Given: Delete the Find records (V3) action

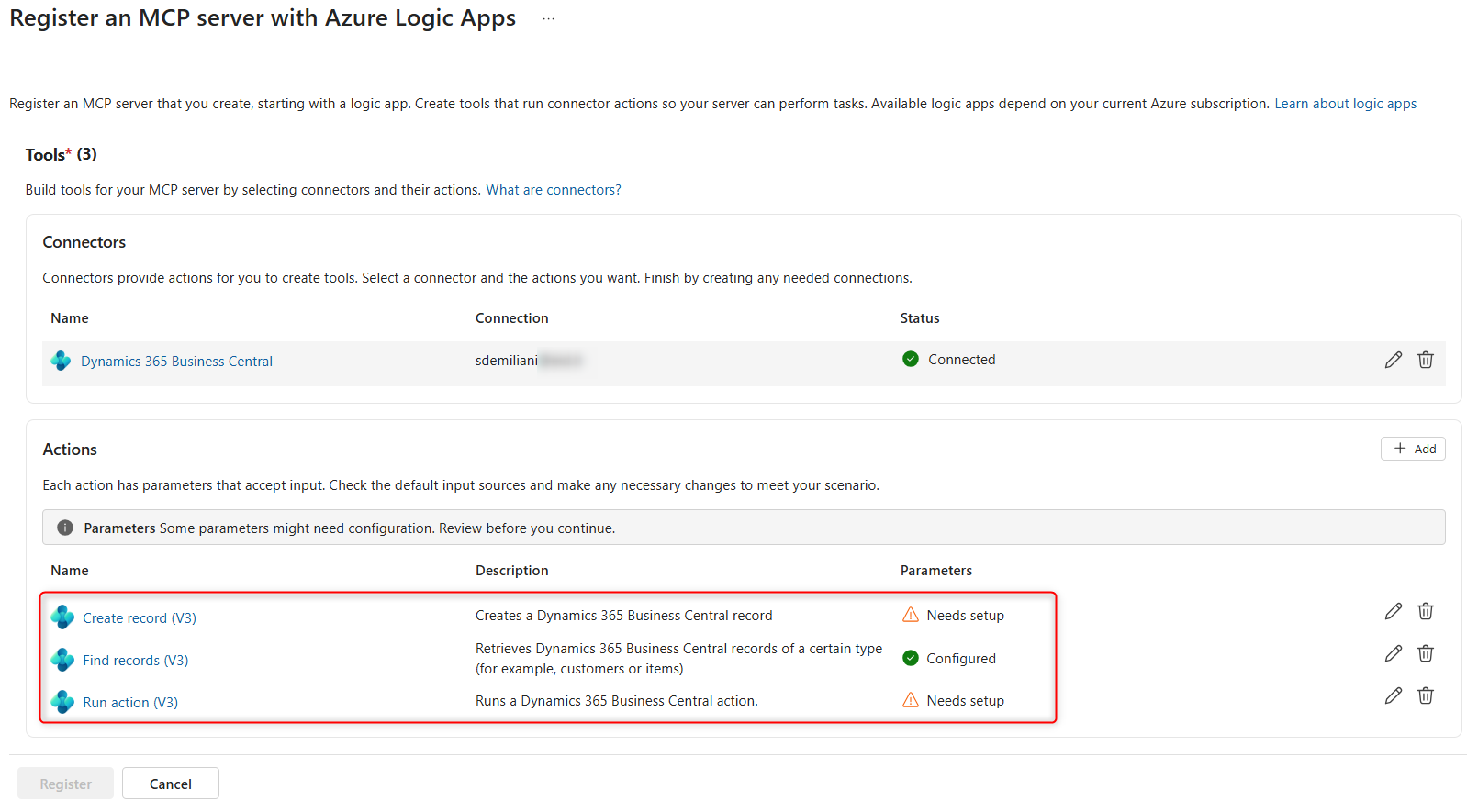Looking at the screenshot, I should click(1425, 653).
